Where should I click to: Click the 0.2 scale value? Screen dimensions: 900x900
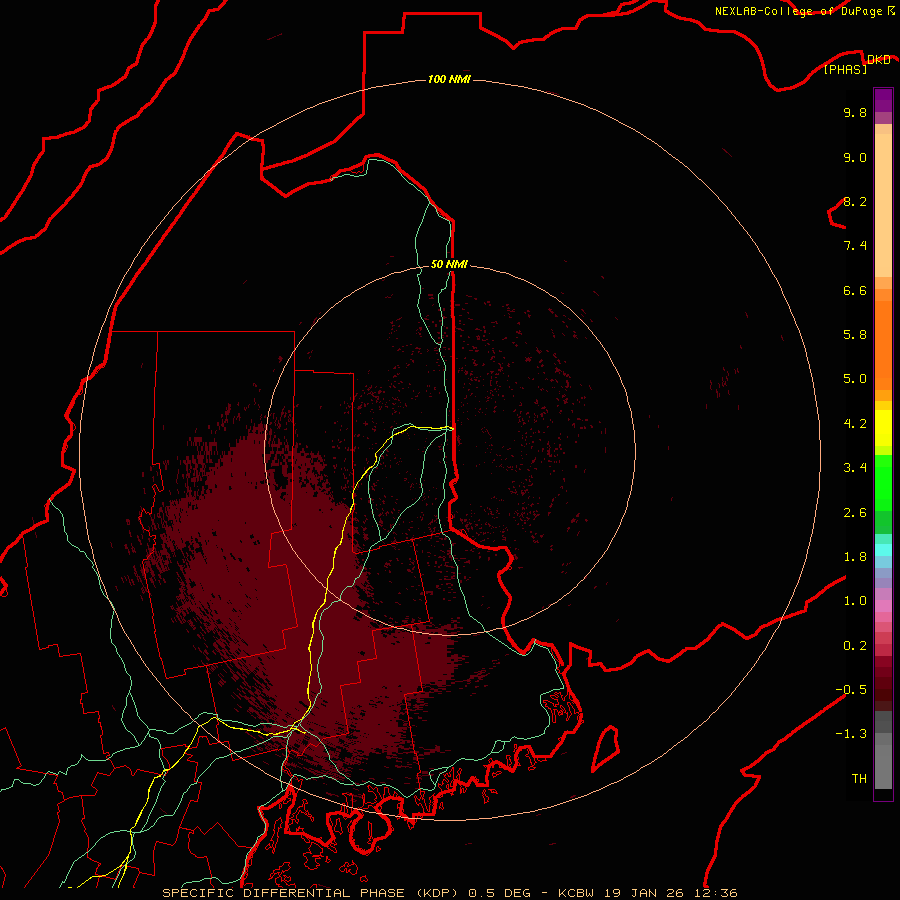(x=855, y=646)
